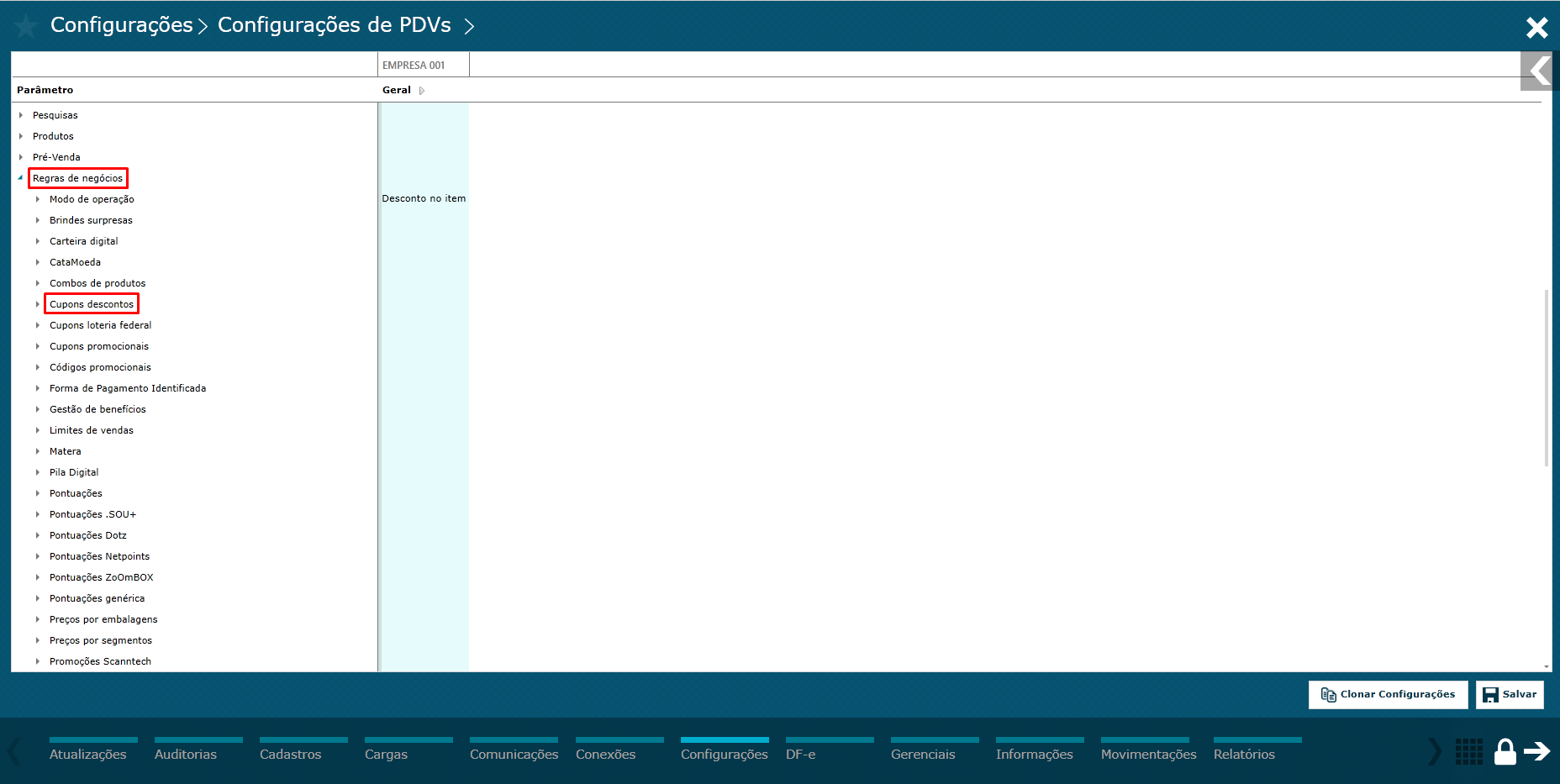Open the apps grid icon
The width and height of the screenshot is (1560, 784).
[1468, 751]
